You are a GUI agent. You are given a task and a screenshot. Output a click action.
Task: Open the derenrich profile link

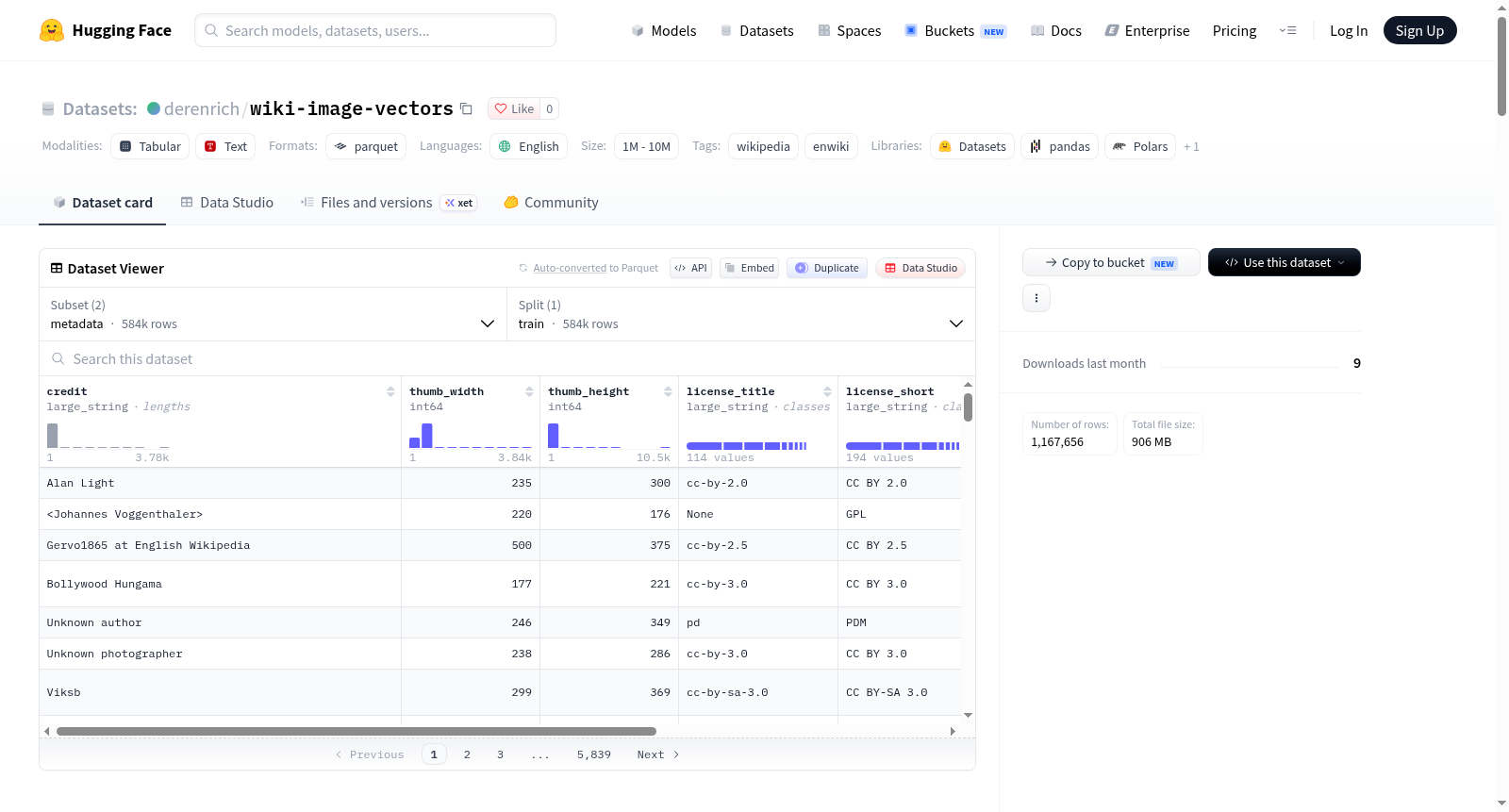(202, 108)
